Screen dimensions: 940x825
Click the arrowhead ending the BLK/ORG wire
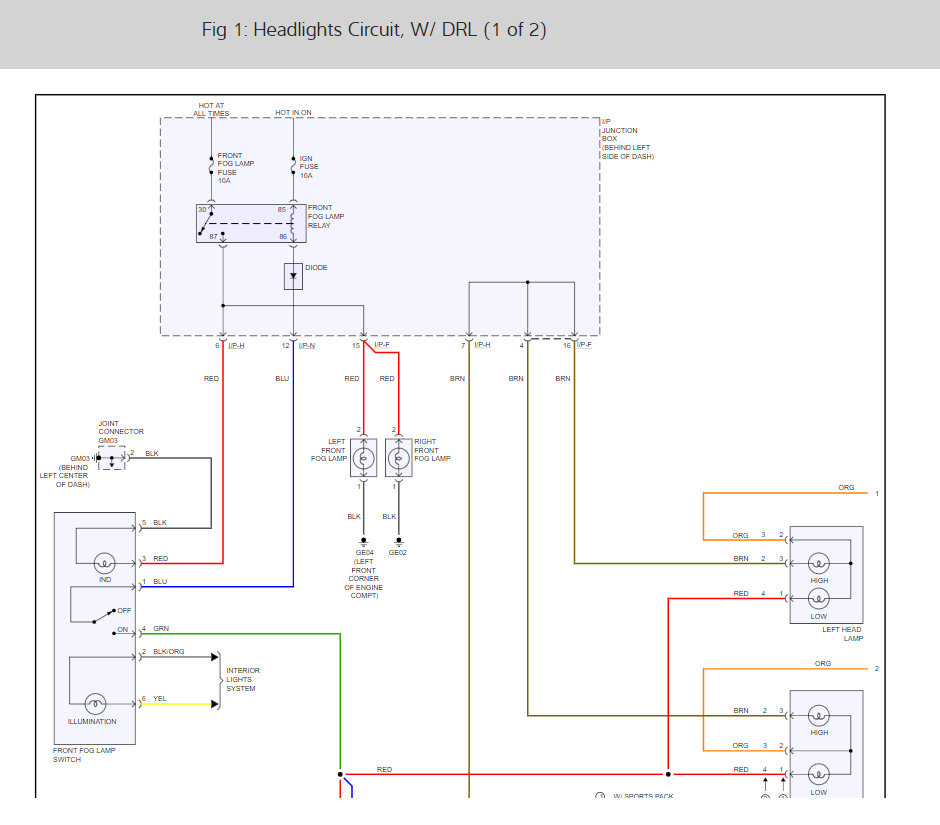215,657
